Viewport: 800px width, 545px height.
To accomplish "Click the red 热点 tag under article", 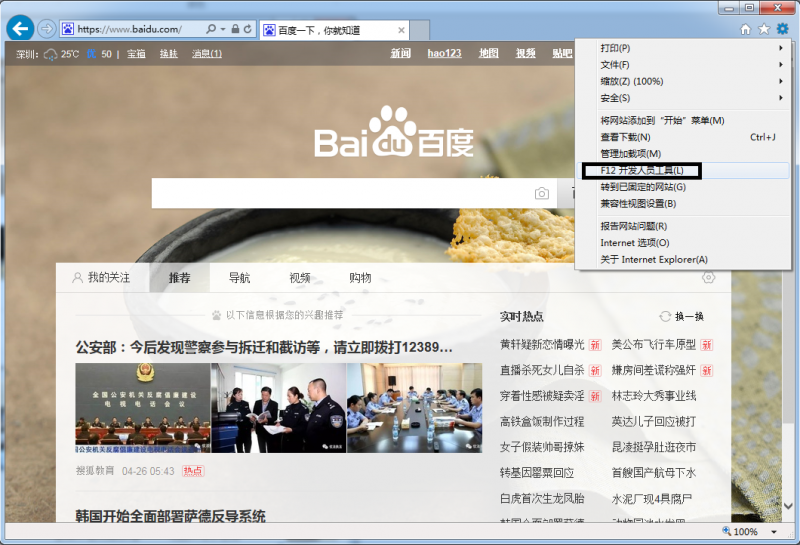I will click(x=193, y=471).
